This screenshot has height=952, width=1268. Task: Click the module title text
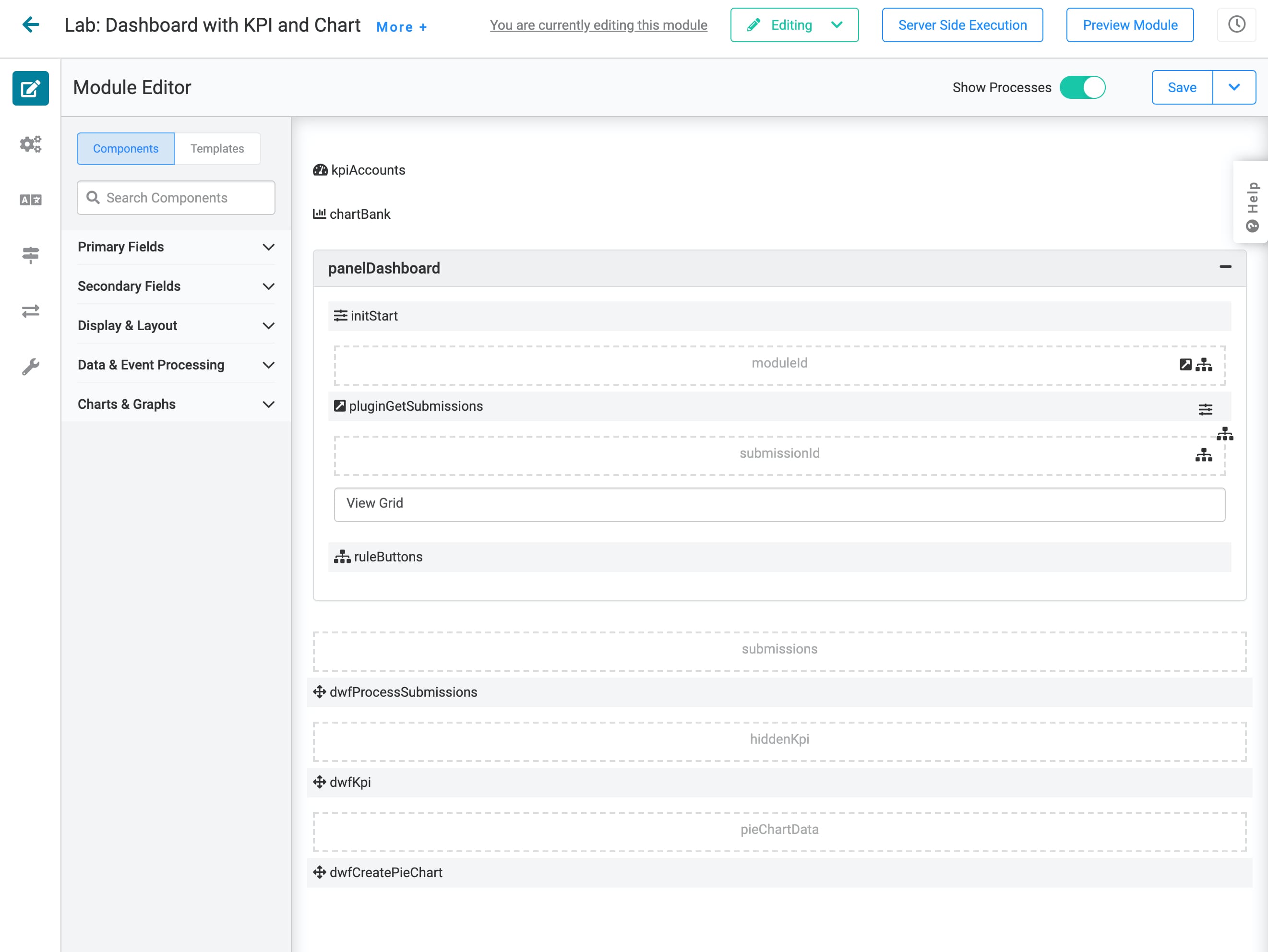[212, 24]
